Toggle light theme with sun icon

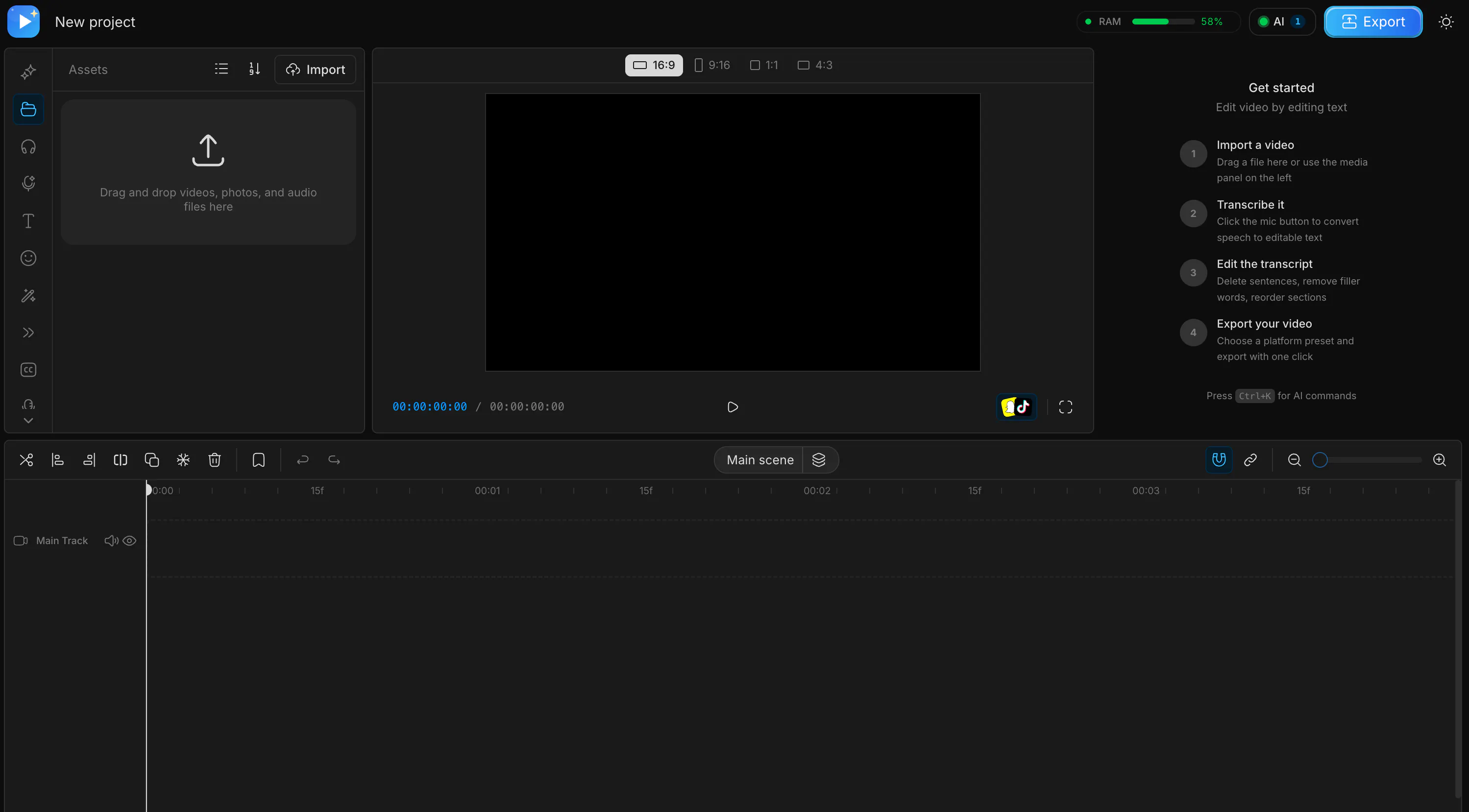[1445, 22]
